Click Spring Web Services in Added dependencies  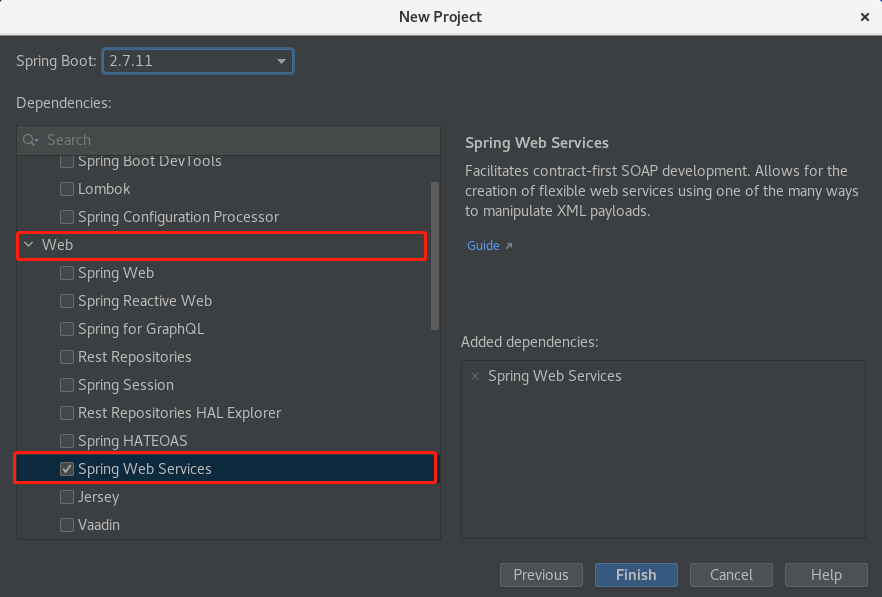tap(555, 376)
